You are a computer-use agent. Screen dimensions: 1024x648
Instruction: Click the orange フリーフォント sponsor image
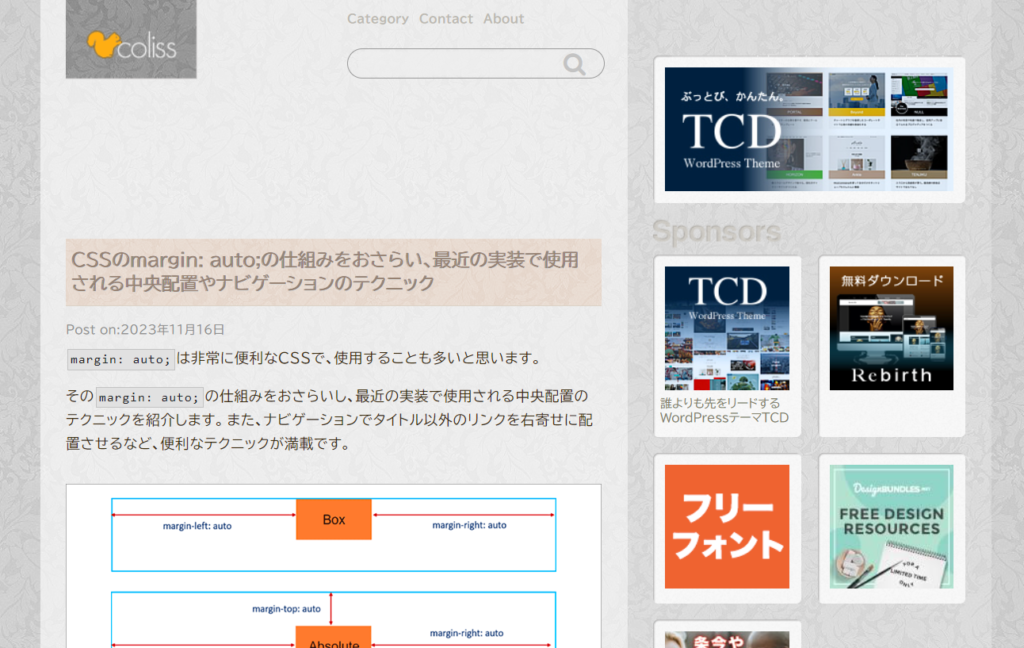(726, 526)
